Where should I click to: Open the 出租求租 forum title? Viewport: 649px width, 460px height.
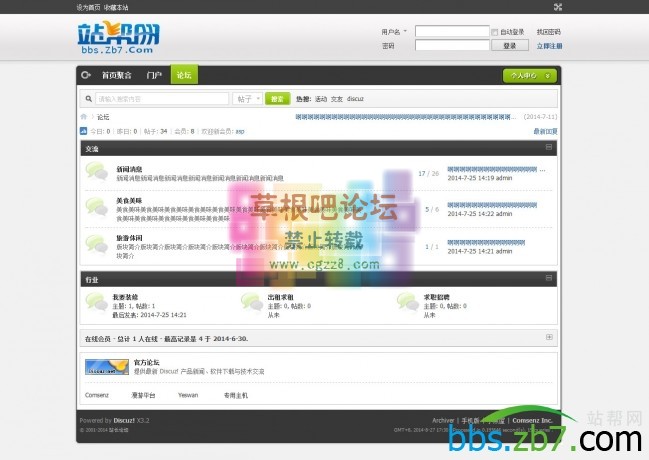281,297
